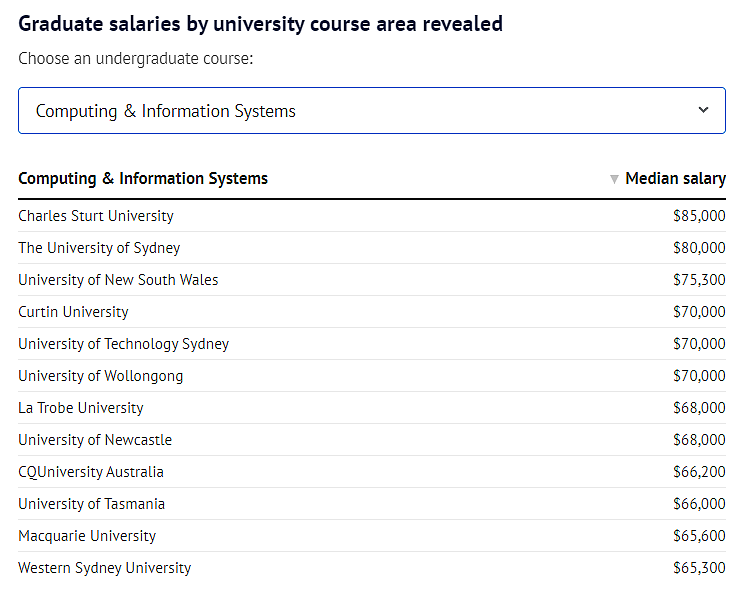
Task: Click the dropdown chevron arrow
Action: coord(703,110)
